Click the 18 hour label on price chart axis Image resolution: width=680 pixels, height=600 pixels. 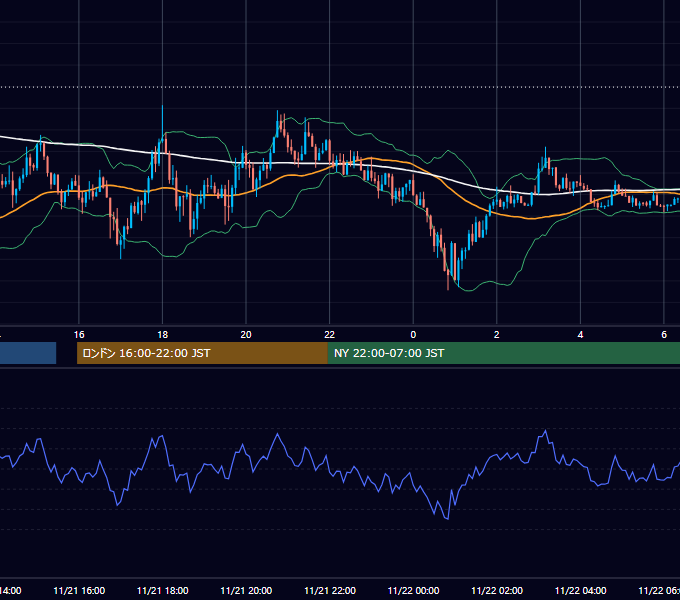click(x=163, y=335)
